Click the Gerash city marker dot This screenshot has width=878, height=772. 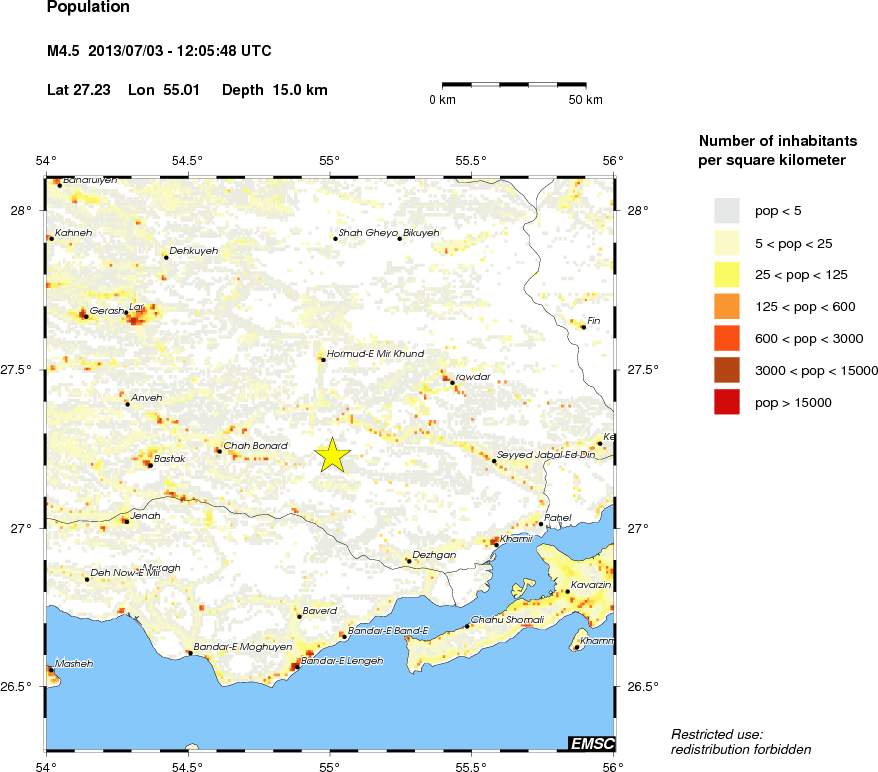point(86,316)
